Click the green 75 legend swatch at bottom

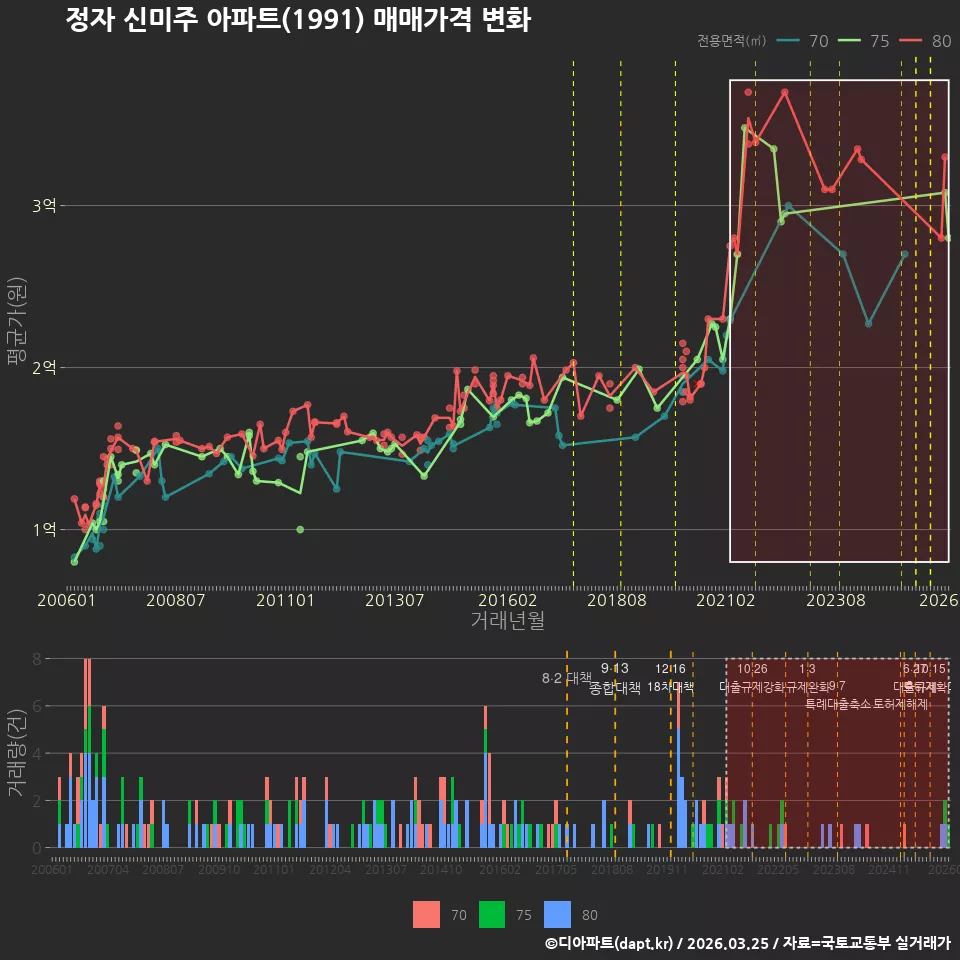tap(492, 915)
